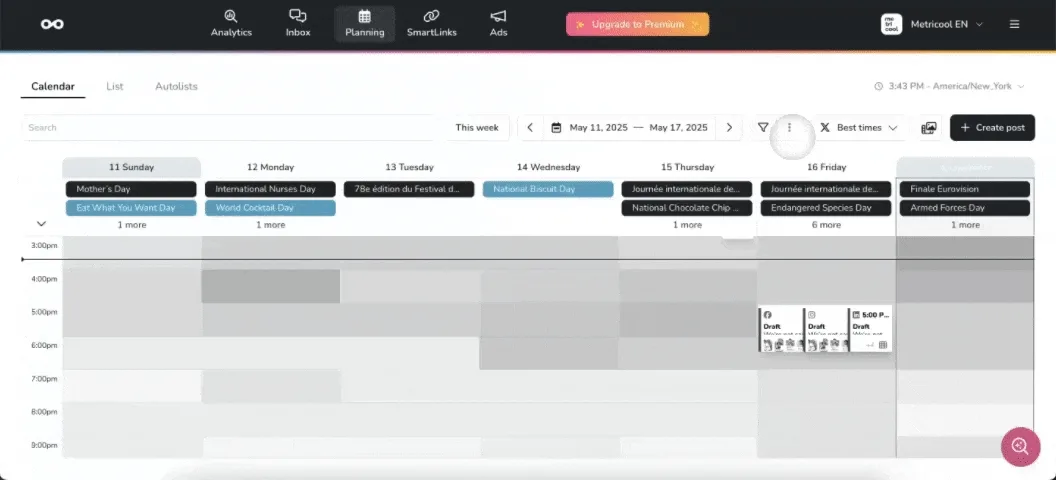The height and width of the screenshot is (480, 1056).
Task: Switch to the List tab
Action: click(115, 87)
